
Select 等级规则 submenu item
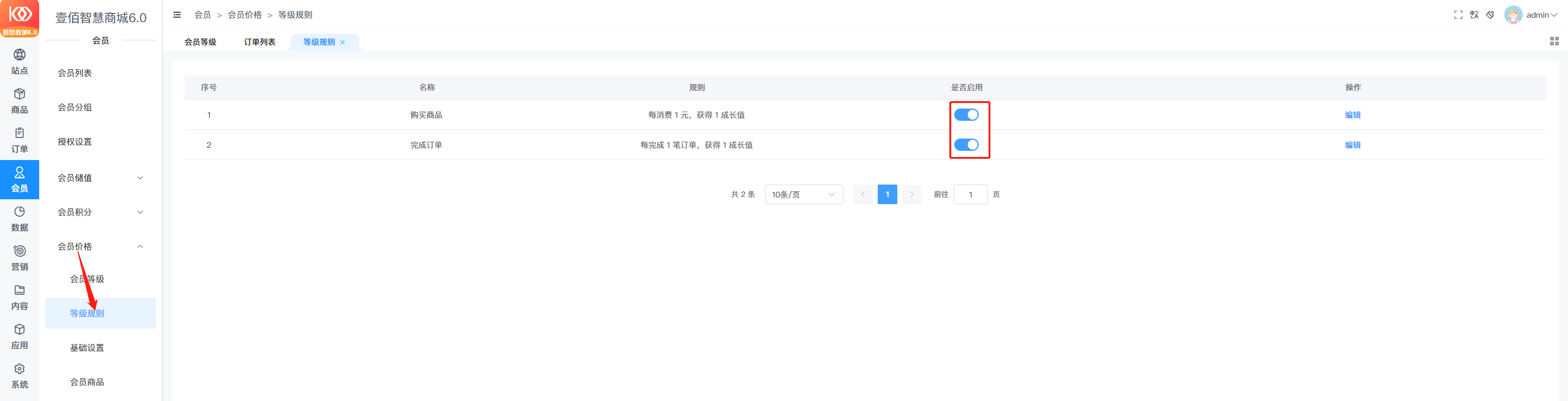coord(100,313)
